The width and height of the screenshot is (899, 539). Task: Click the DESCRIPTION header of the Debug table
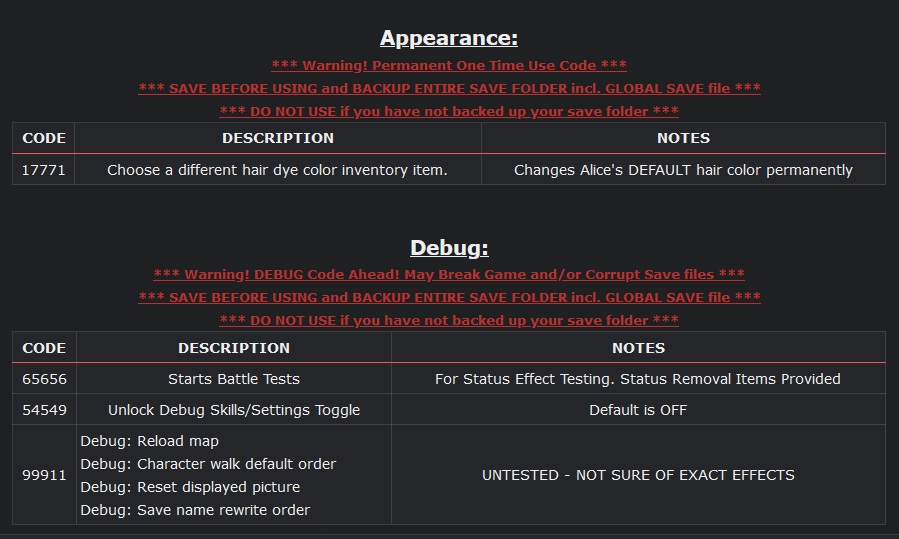(x=234, y=348)
